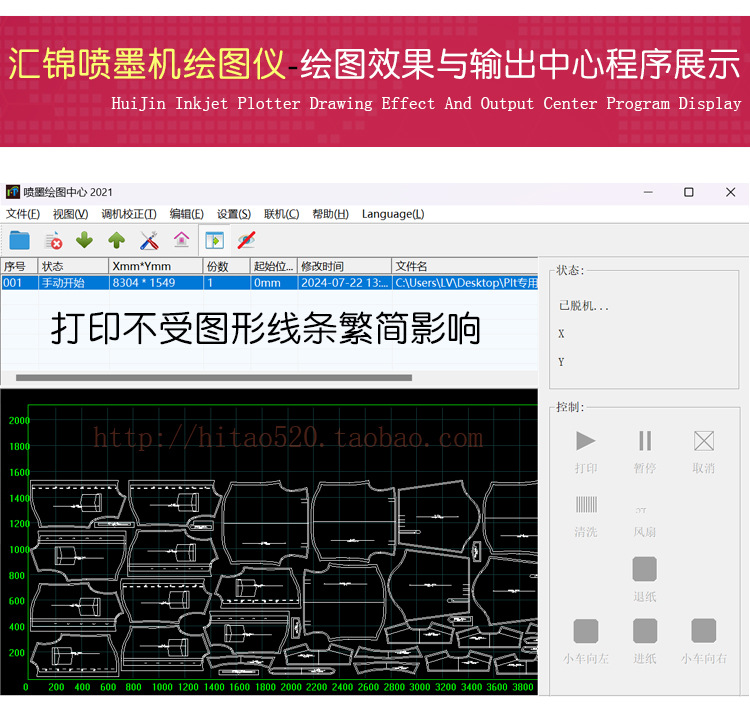750x712 pixels.
Task: Open the crossed tools settings icon
Action: click(149, 240)
